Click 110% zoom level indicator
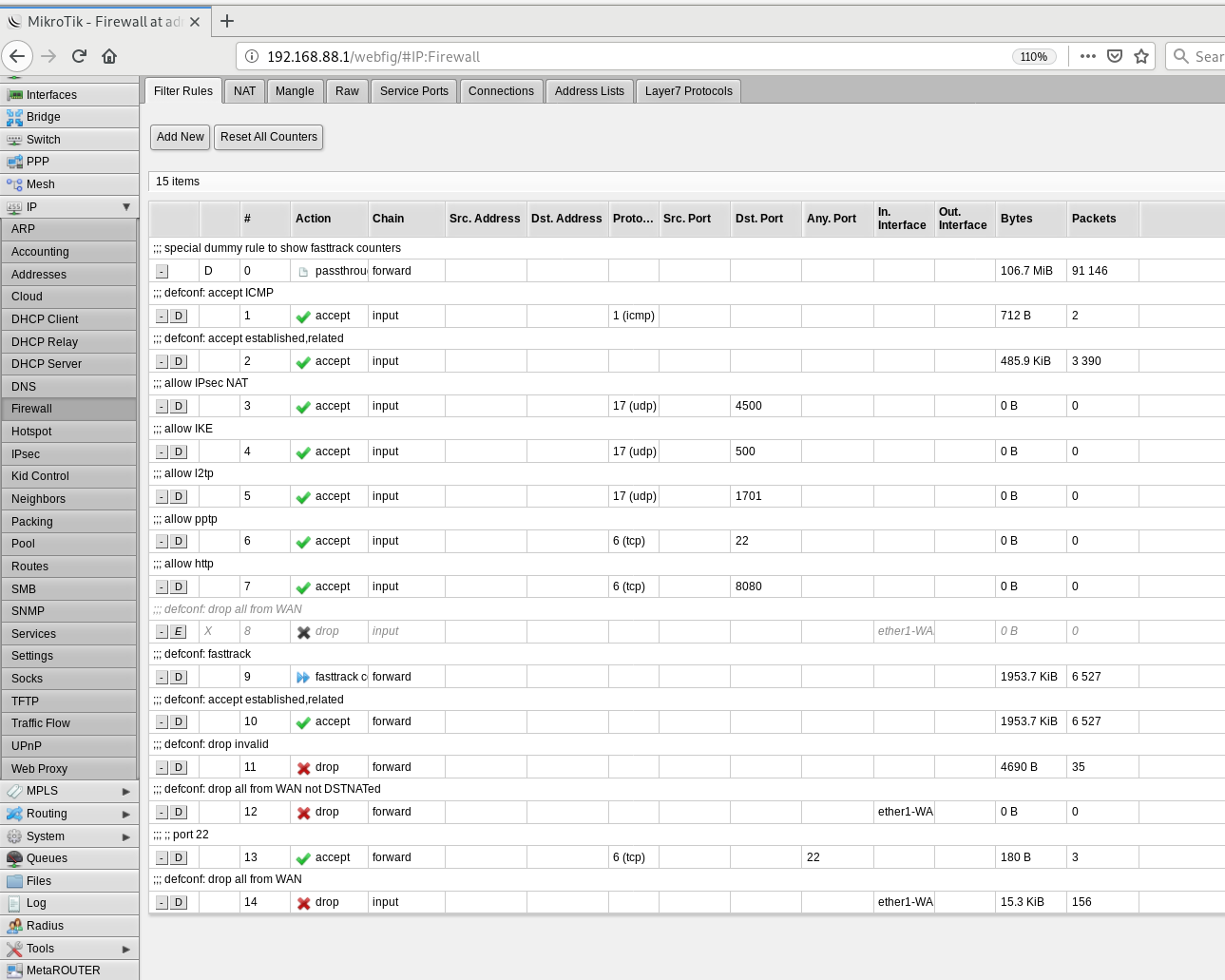 (1034, 56)
